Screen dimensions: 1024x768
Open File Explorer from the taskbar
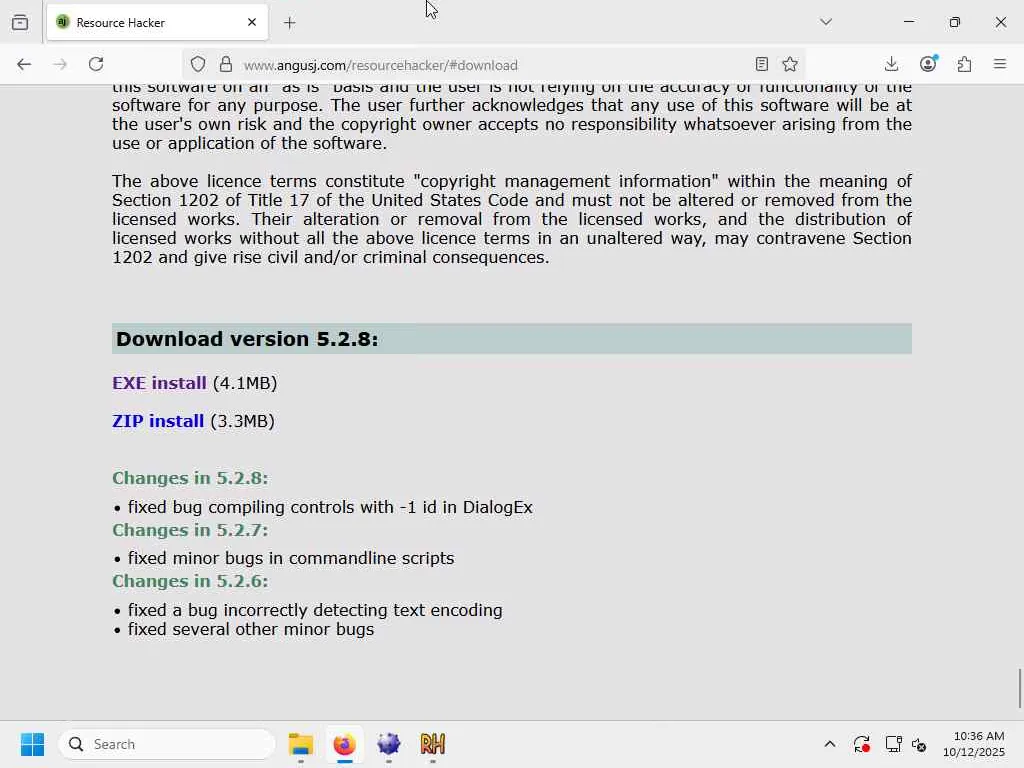300,744
